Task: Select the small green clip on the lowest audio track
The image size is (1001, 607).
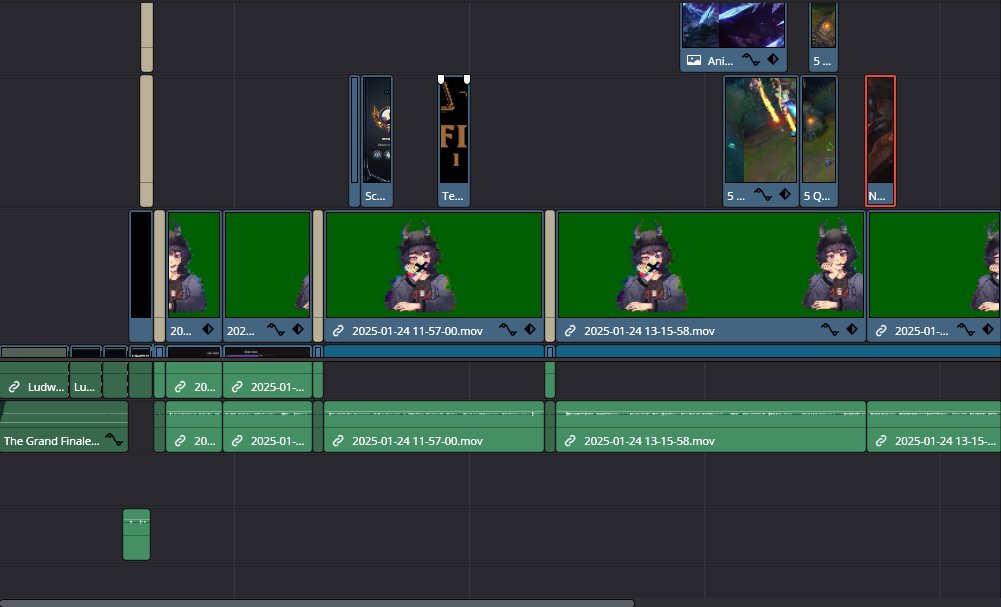Action: click(137, 534)
